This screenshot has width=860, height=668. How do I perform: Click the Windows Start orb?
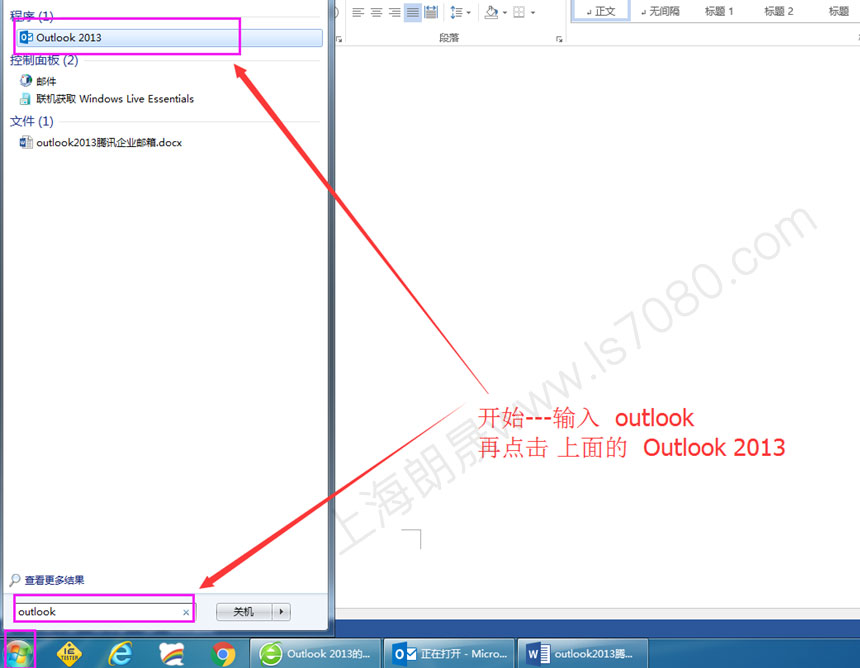tap(19, 653)
